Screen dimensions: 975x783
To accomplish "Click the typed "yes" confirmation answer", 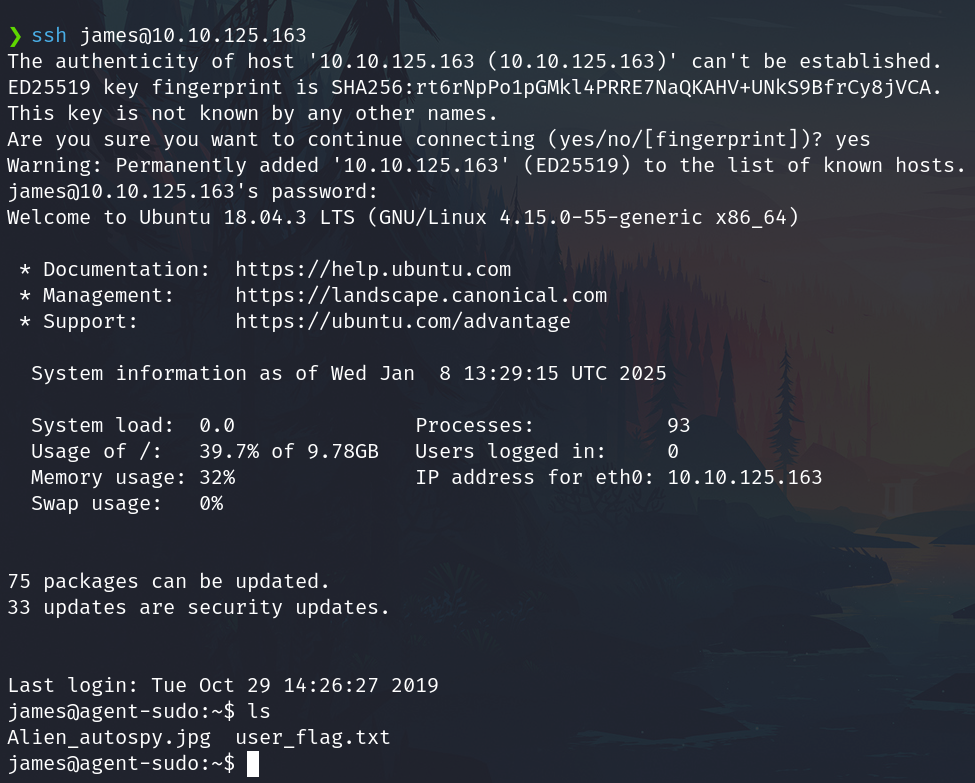I will (852, 140).
